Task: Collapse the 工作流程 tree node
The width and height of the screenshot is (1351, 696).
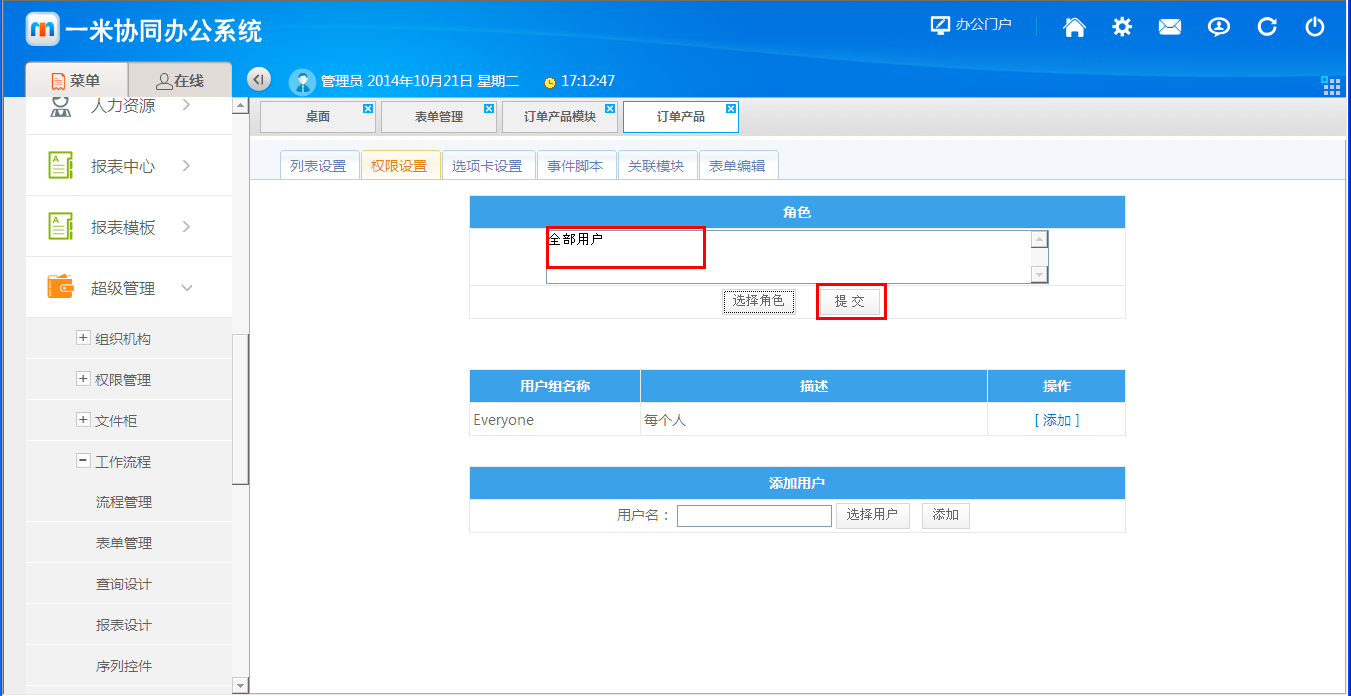Action: pyautogui.click(x=83, y=461)
